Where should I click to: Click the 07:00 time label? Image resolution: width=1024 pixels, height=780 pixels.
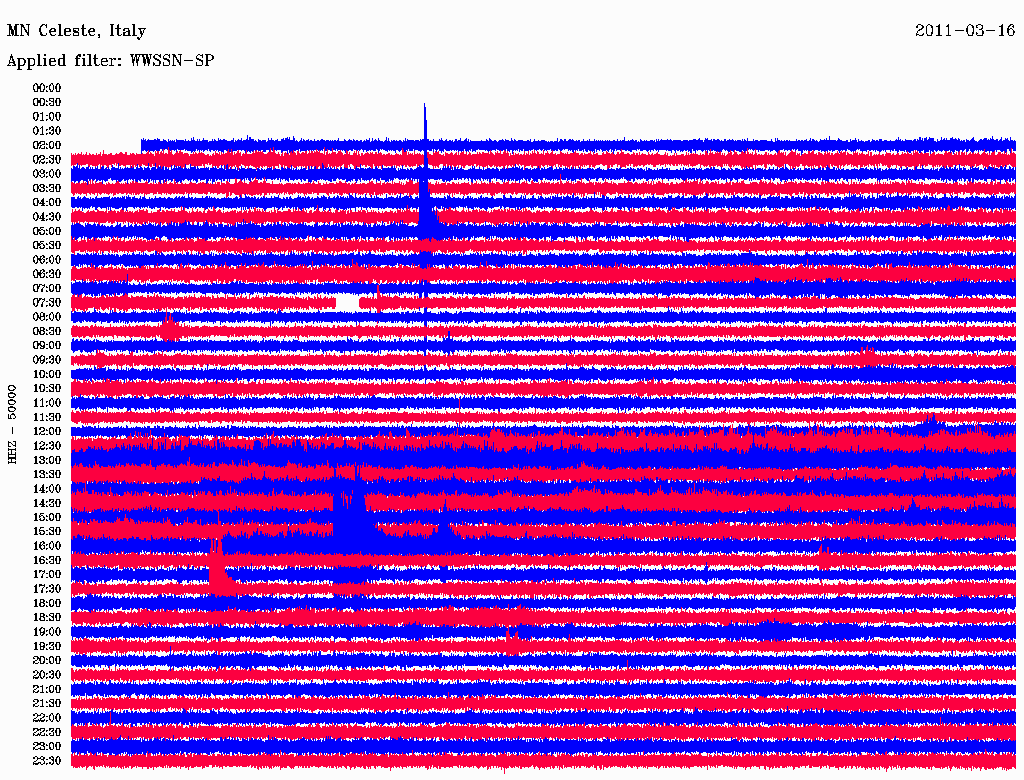[x=46, y=288]
